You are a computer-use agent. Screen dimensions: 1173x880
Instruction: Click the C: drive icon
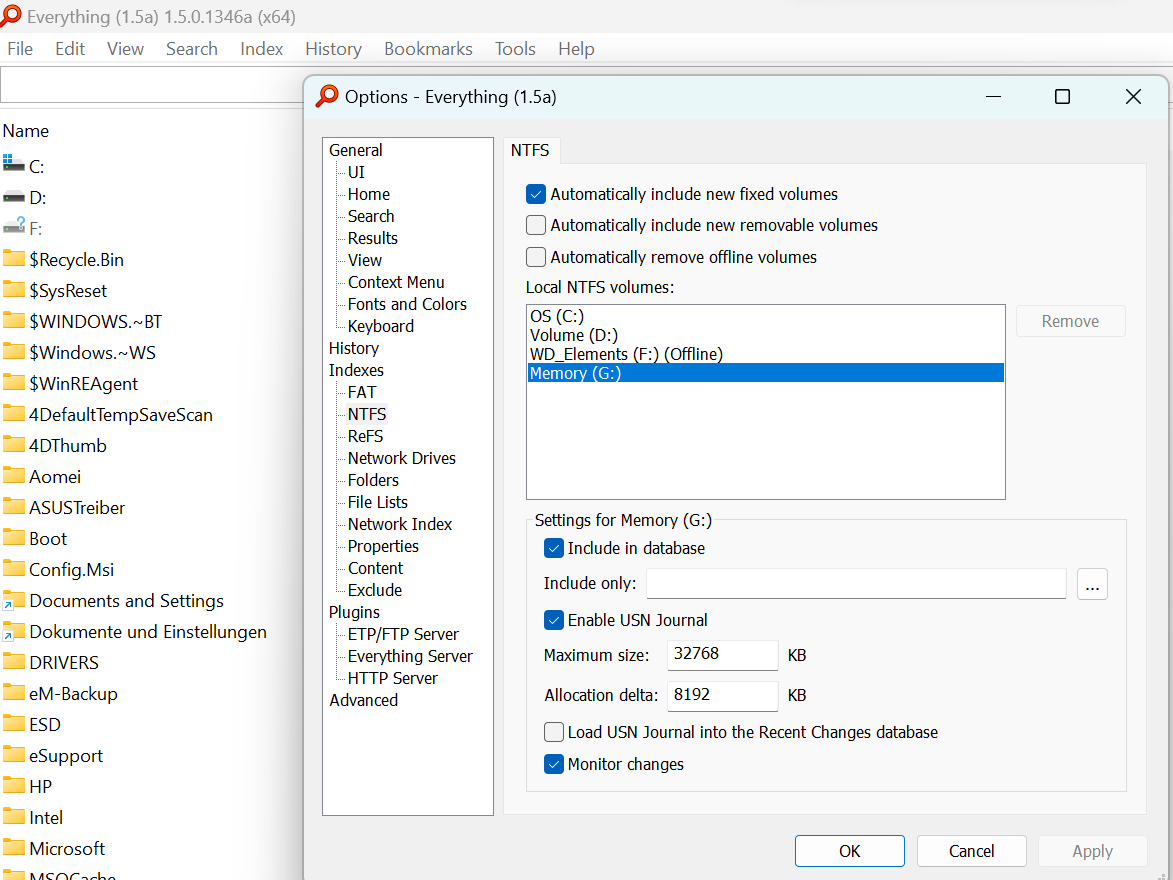click(14, 165)
